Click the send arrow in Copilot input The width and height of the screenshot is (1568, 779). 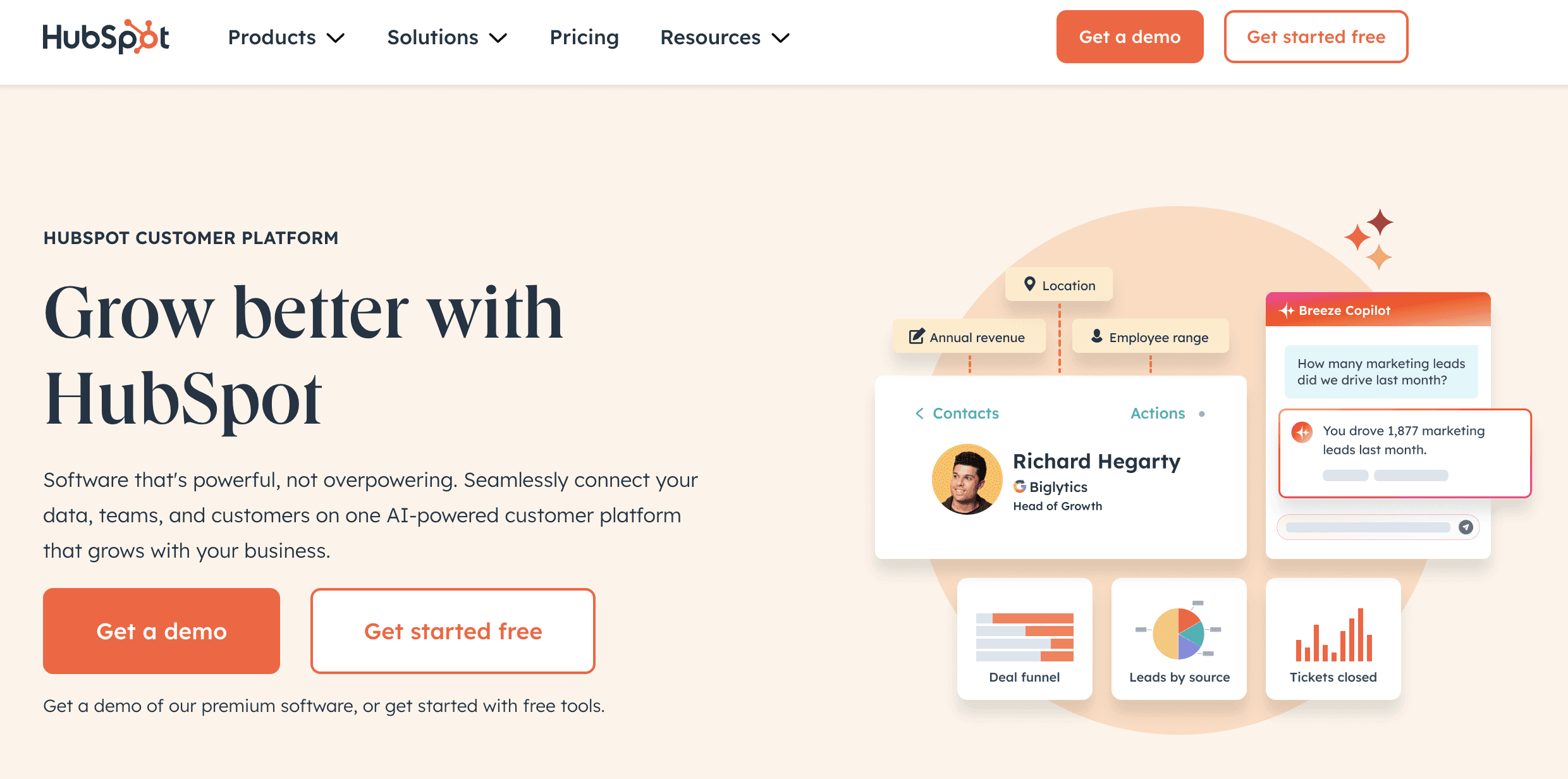(x=1466, y=527)
